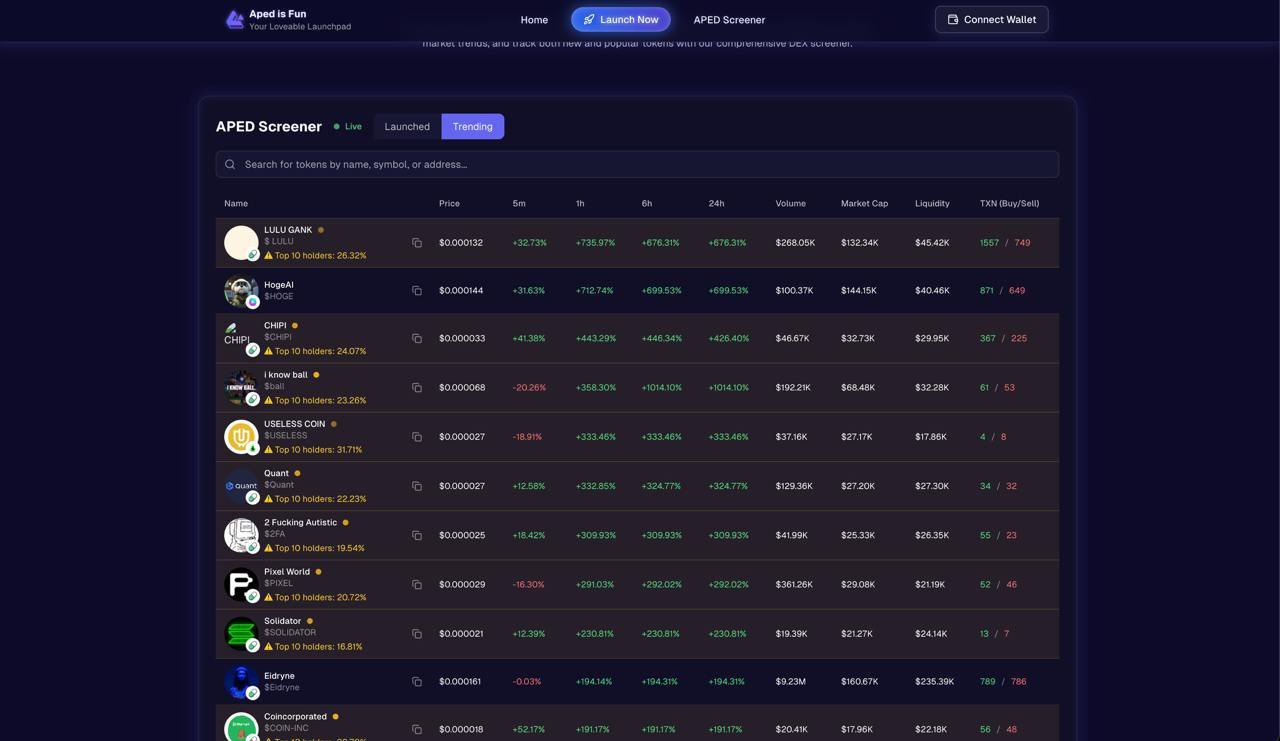This screenshot has width=1280, height=741.
Task: Open the HogeAI token avatar
Action: tap(241, 291)
